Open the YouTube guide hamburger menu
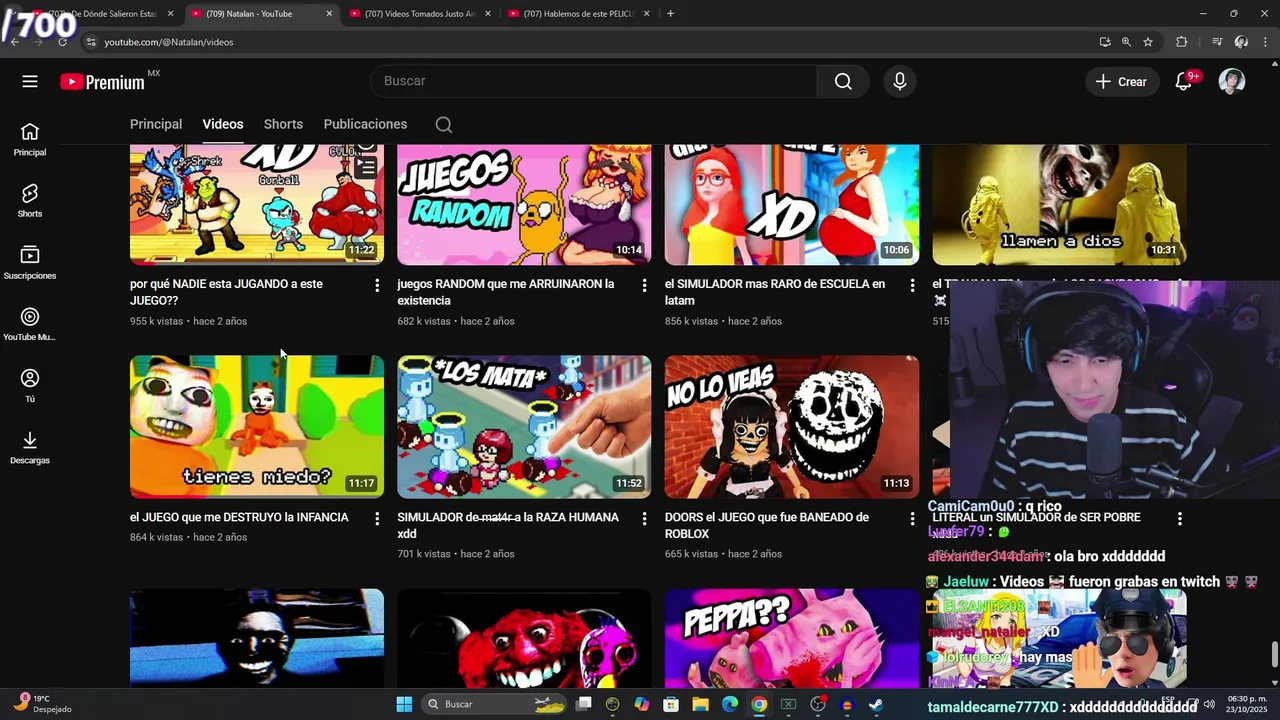The height and width of the screenshot is (720, 1280). [x=30, y=81]
